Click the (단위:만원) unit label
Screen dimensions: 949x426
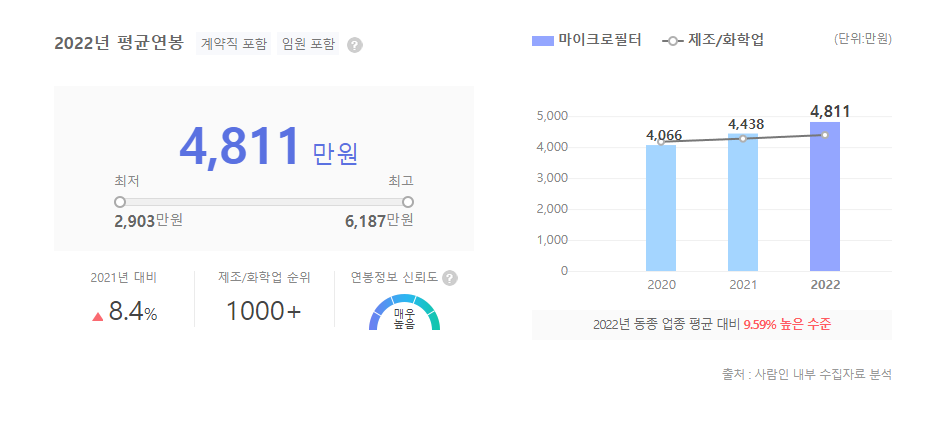tap(862, 39)
